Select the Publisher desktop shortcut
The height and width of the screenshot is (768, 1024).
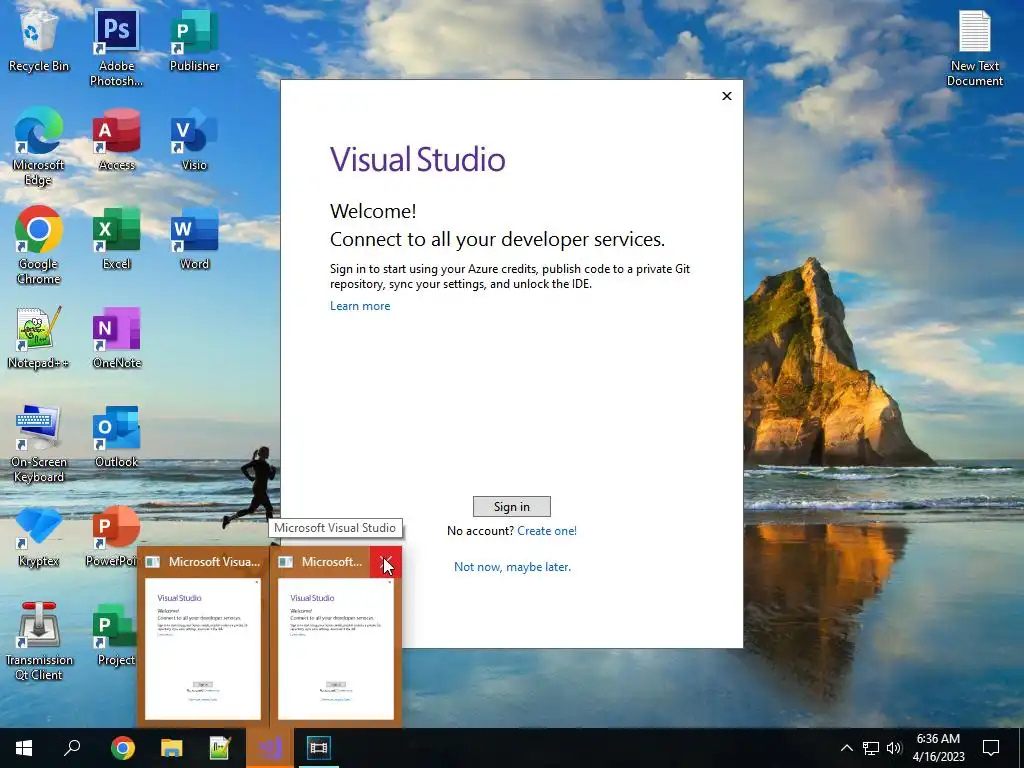194,41
